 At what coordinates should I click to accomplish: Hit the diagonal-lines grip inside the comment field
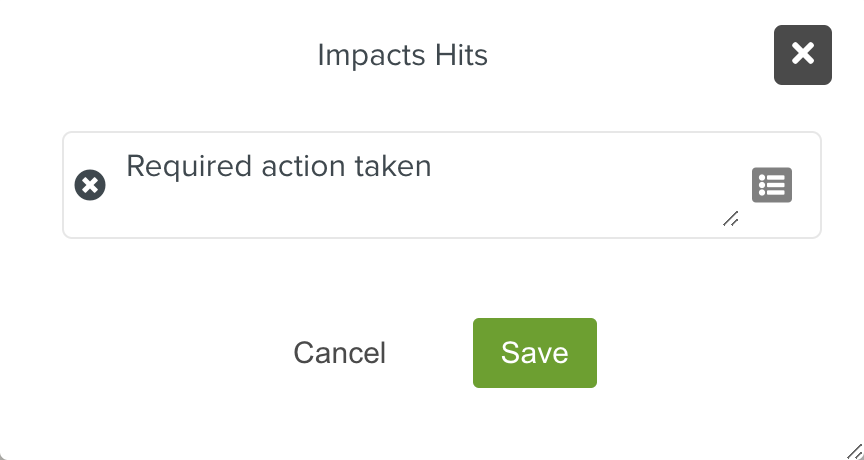(730, 219)
